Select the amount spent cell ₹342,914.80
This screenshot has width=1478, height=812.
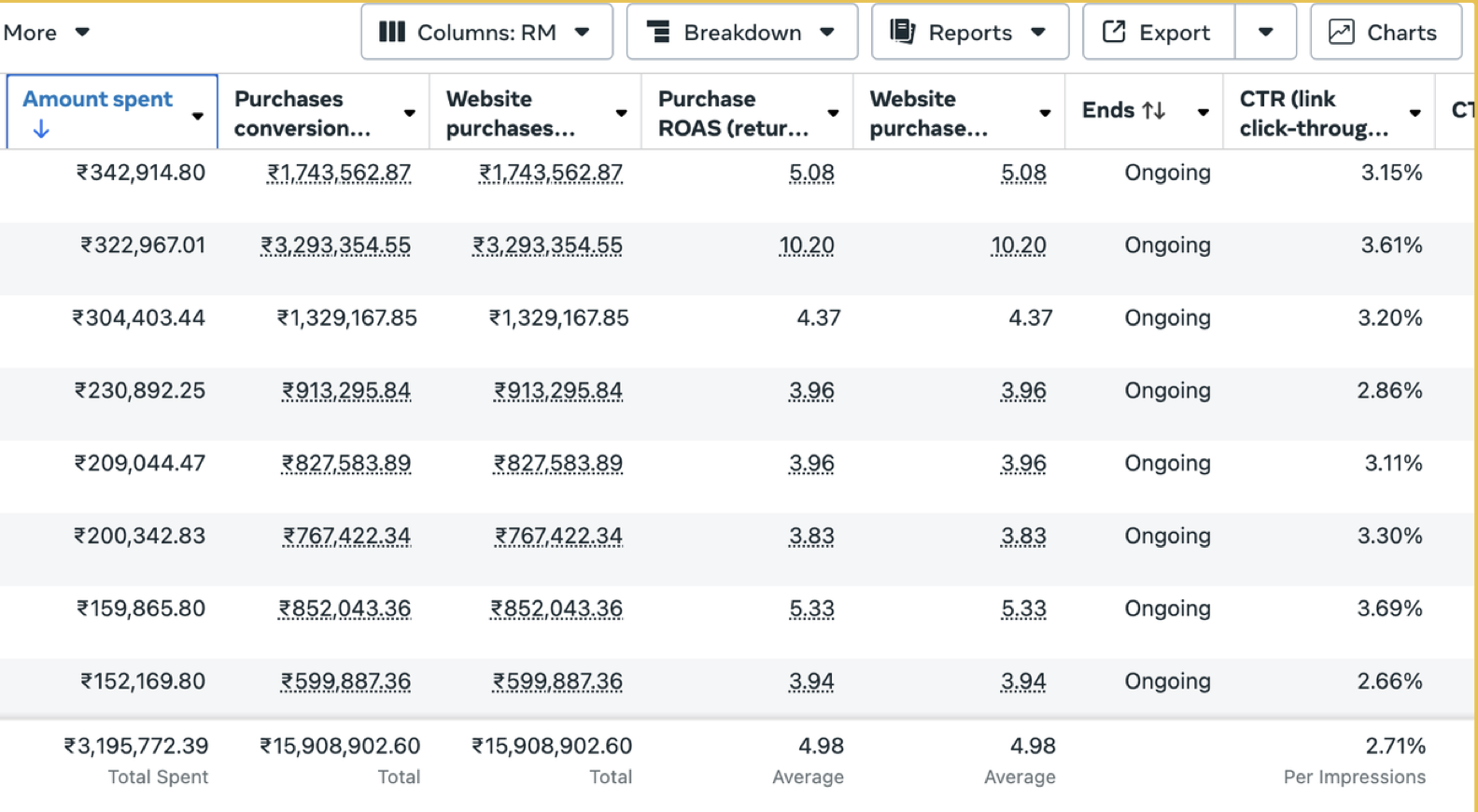click(x=141, y=173)
